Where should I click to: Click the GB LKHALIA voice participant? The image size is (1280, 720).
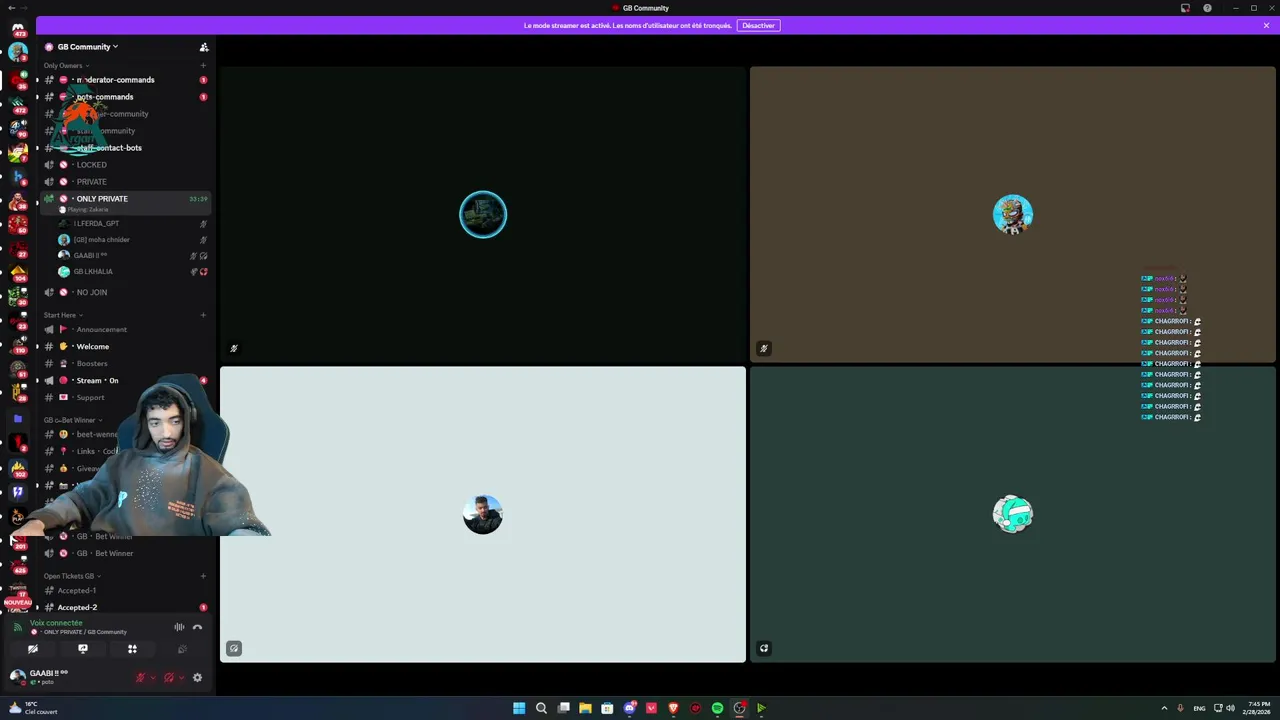click(132, 272)
